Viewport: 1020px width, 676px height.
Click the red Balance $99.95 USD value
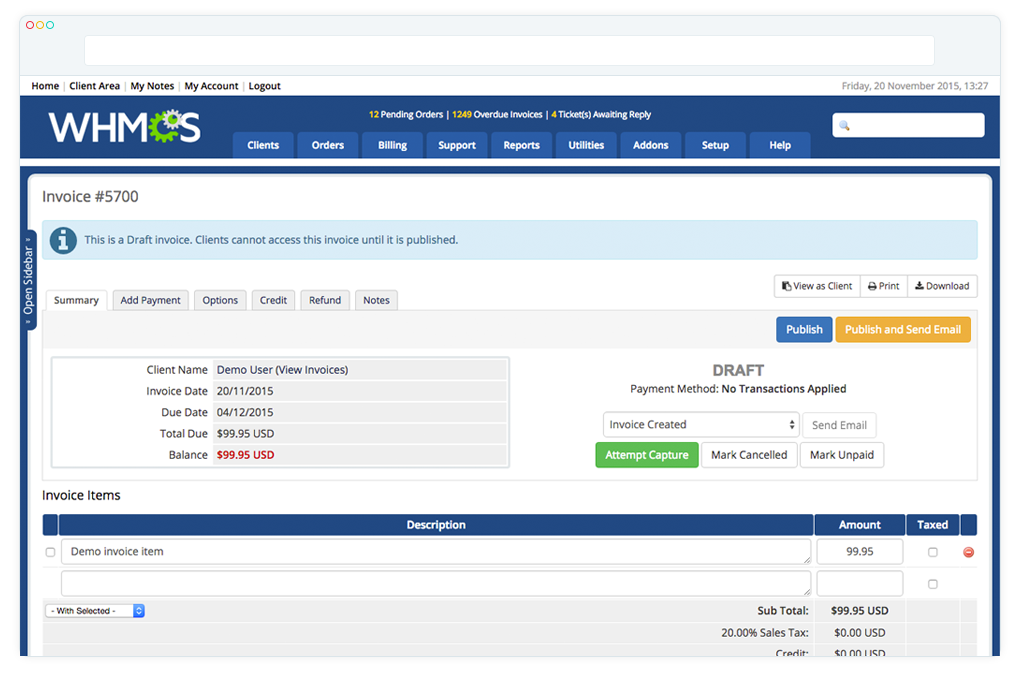245,455
